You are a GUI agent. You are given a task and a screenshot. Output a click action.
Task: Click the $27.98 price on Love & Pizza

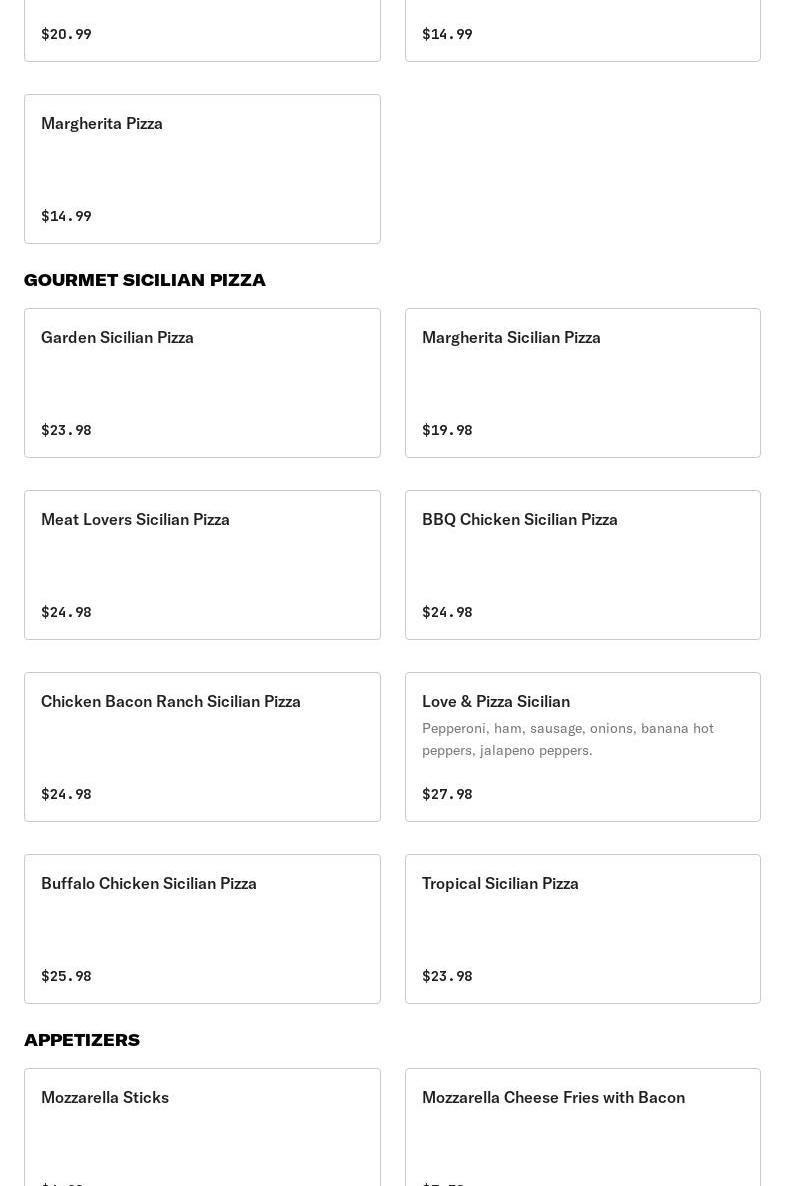[x=447, y=794]
